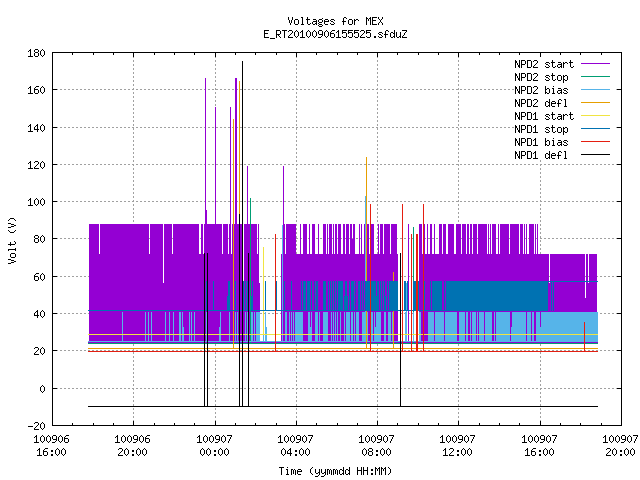Click the red line sample beside NPD1 bias
The height and width of the screenshot is (480, 640).
click(595, 142)
